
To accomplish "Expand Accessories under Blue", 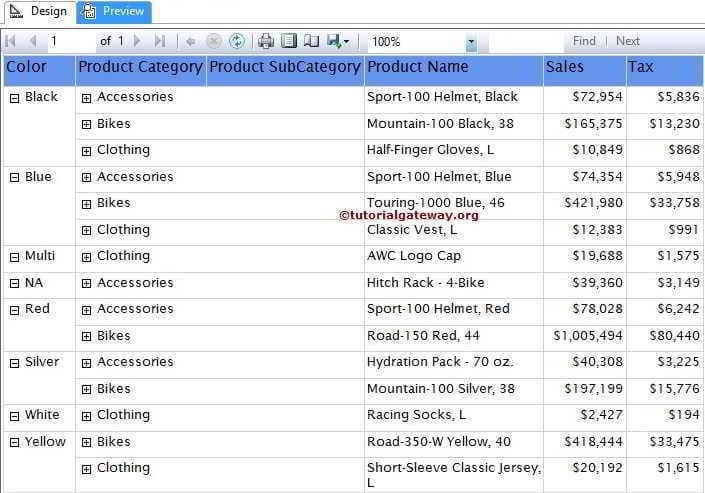I will point(86,178).
